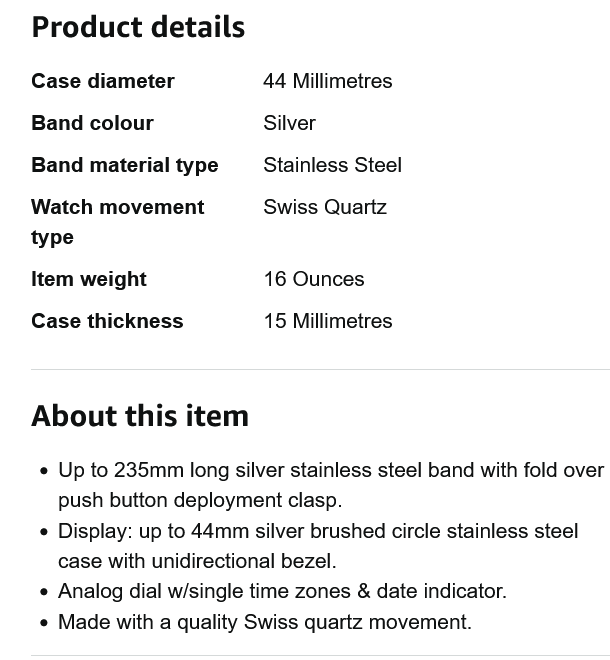610x660 pixels.
Task: Click the quality Swiss quartz movement bullet
Action: click(265, 622)
